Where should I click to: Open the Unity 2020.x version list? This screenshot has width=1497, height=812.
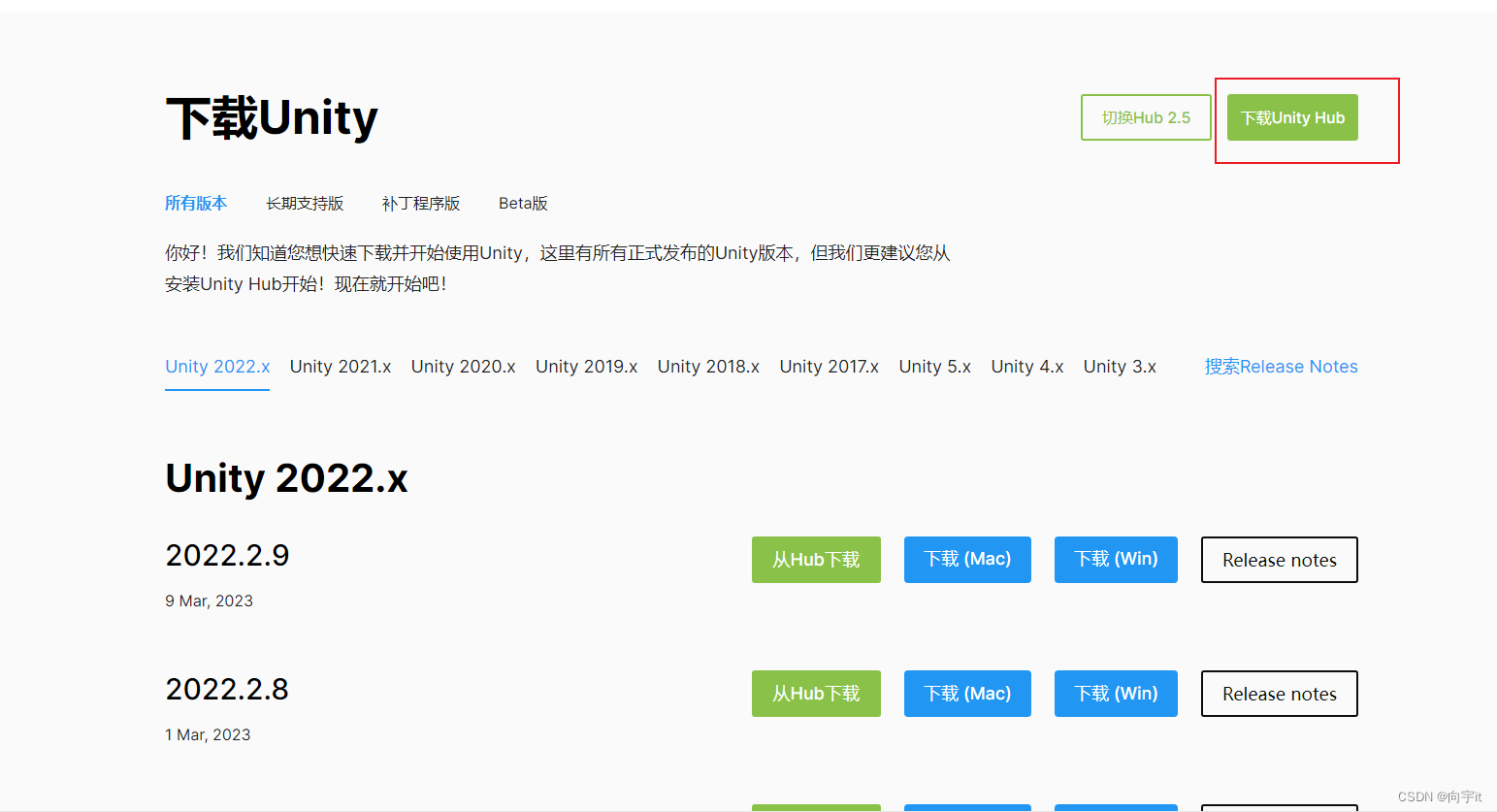click(464, 367)
